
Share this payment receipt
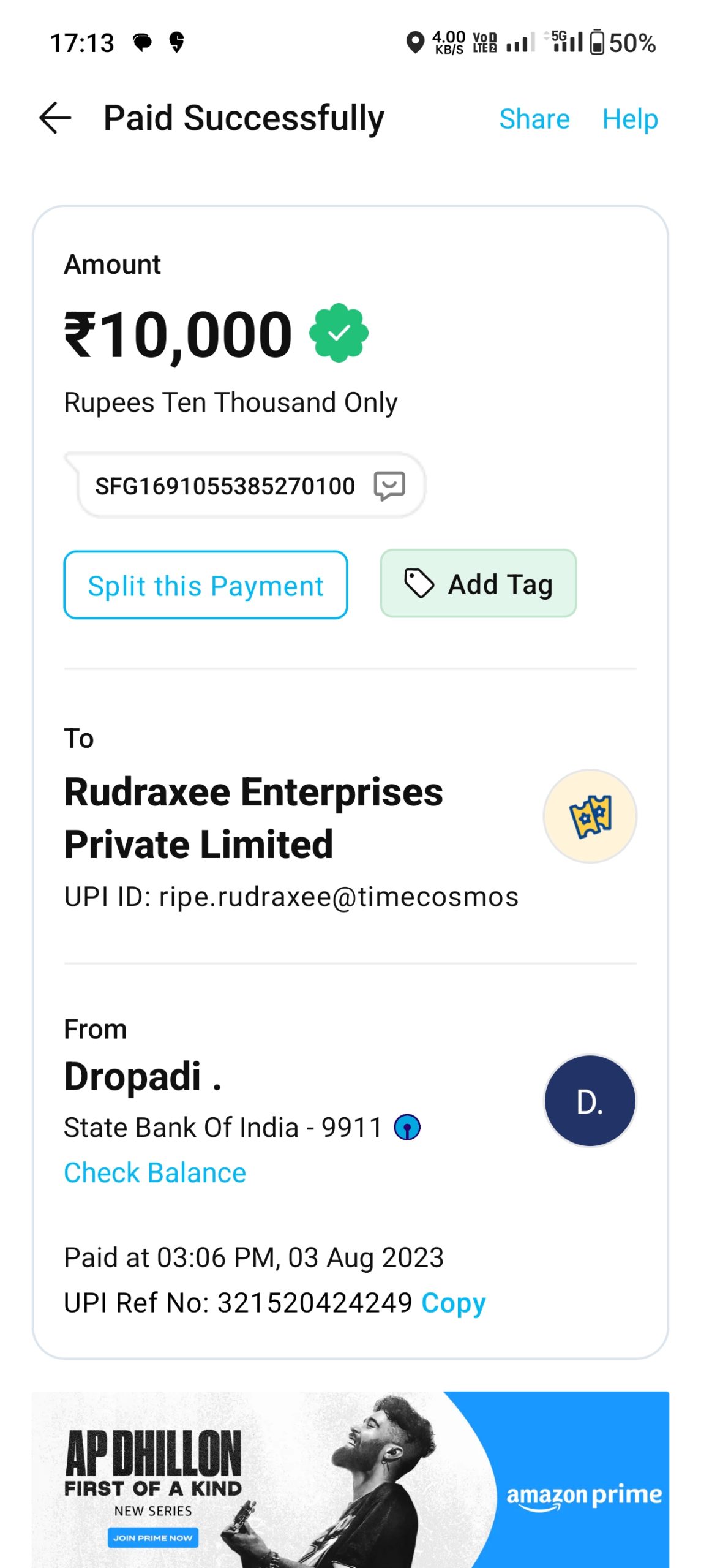534,119
